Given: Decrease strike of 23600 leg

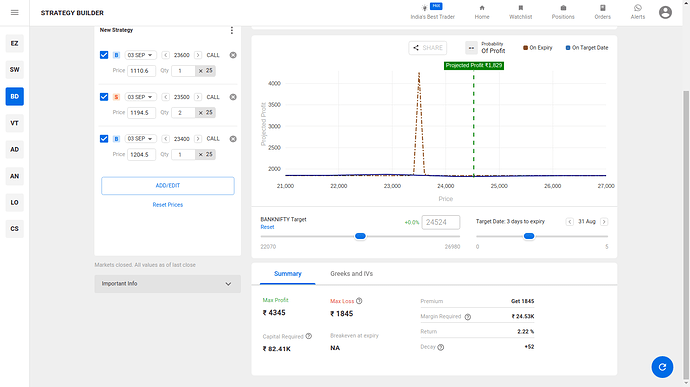Looking at the screenshot, I should [165, 55].
